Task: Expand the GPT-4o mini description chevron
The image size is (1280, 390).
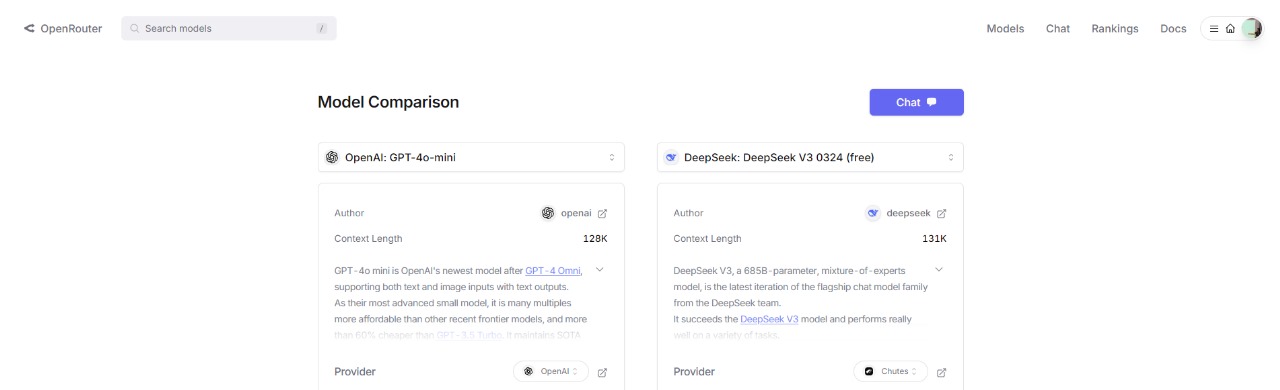Action: (600, 269)
